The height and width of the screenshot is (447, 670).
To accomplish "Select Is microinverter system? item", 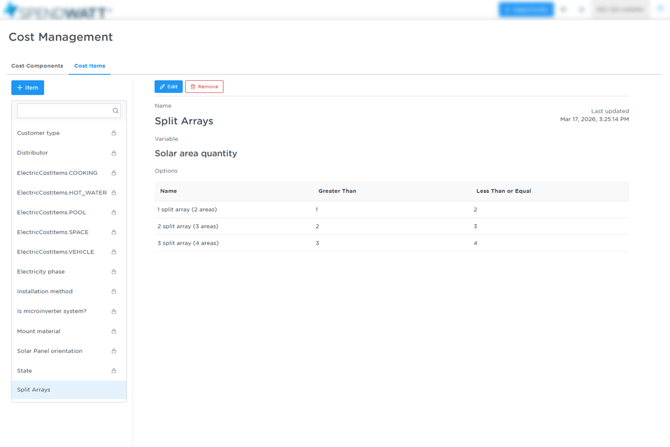I will [x=52, y=311].
